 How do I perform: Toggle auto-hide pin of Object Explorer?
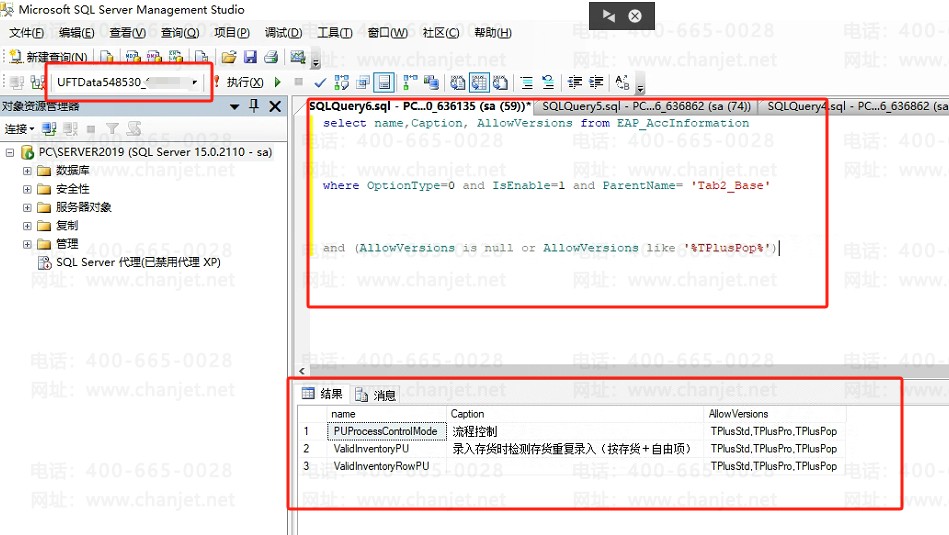254,107
